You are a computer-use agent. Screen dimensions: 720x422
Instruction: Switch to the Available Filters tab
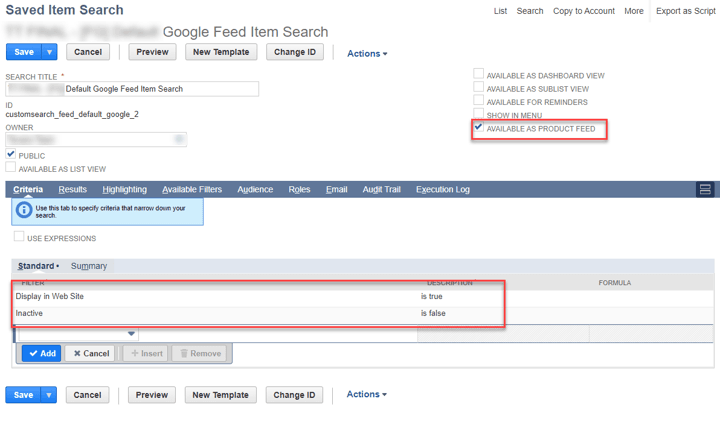192,190
